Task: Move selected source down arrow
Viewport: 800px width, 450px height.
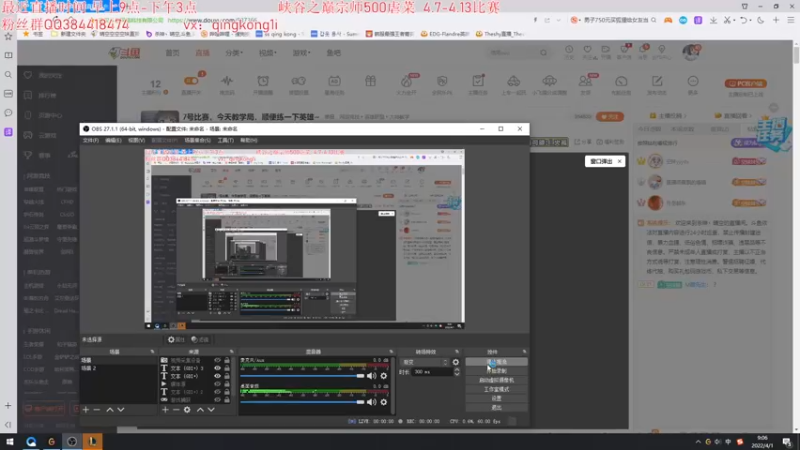Action: click(x=211, y=410)
